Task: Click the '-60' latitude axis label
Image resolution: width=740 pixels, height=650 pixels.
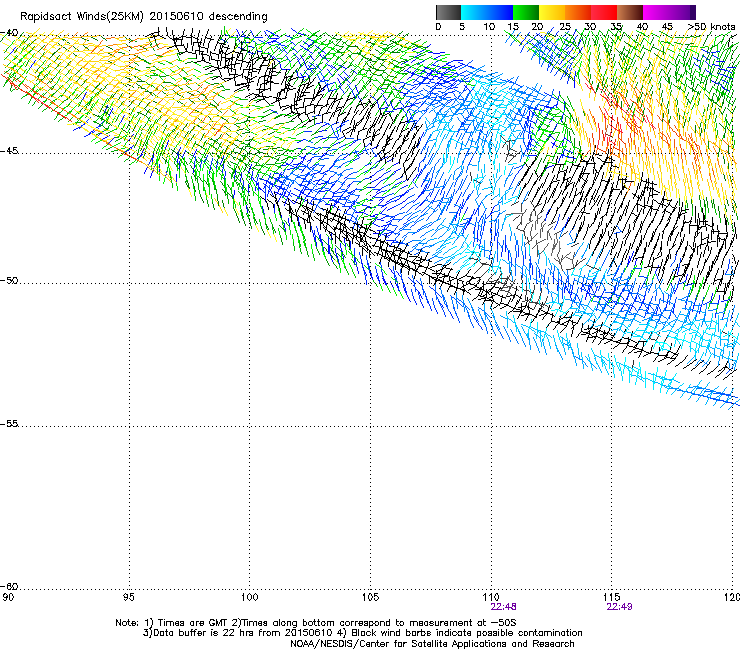Action: click(9, 586)
